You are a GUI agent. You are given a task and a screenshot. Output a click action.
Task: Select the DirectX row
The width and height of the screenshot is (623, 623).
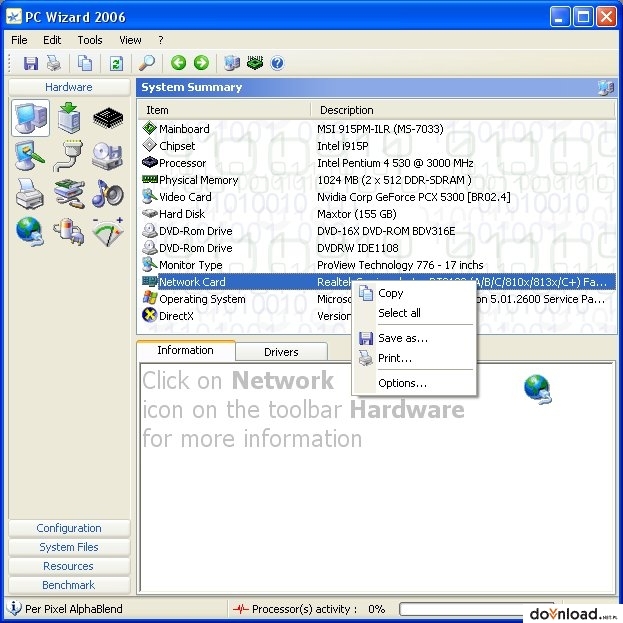point(377,316)
